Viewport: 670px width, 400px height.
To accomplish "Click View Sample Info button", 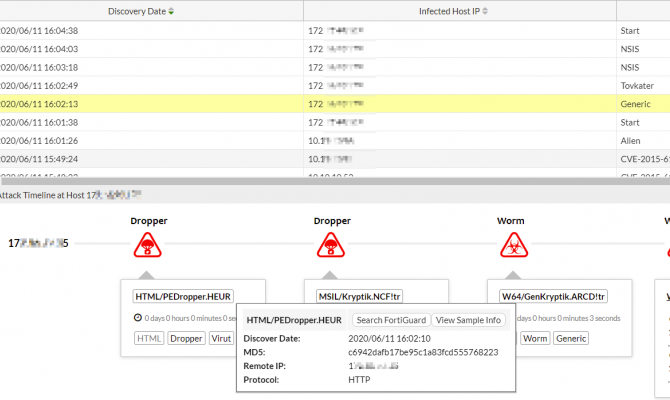I will [468, 320].
